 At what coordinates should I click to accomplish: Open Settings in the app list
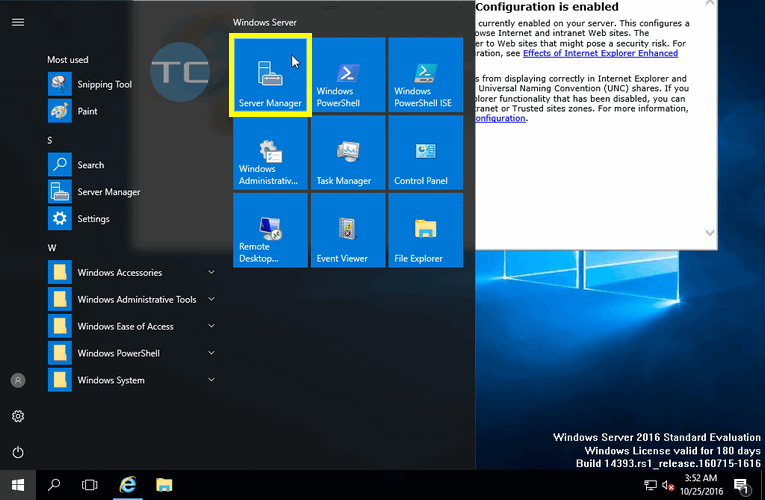[133, 219]
